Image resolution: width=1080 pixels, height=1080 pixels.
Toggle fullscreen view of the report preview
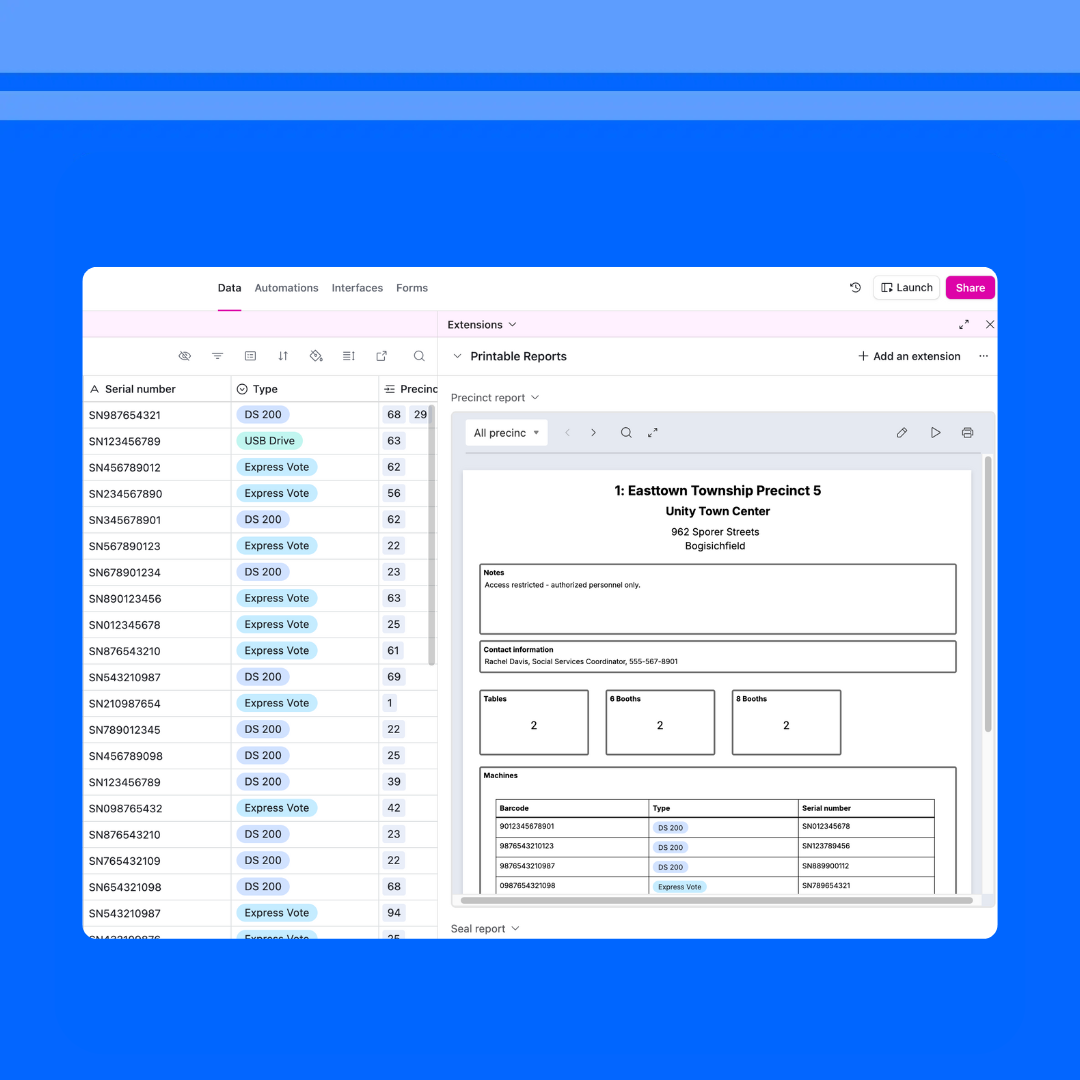(x=652, y=432)
